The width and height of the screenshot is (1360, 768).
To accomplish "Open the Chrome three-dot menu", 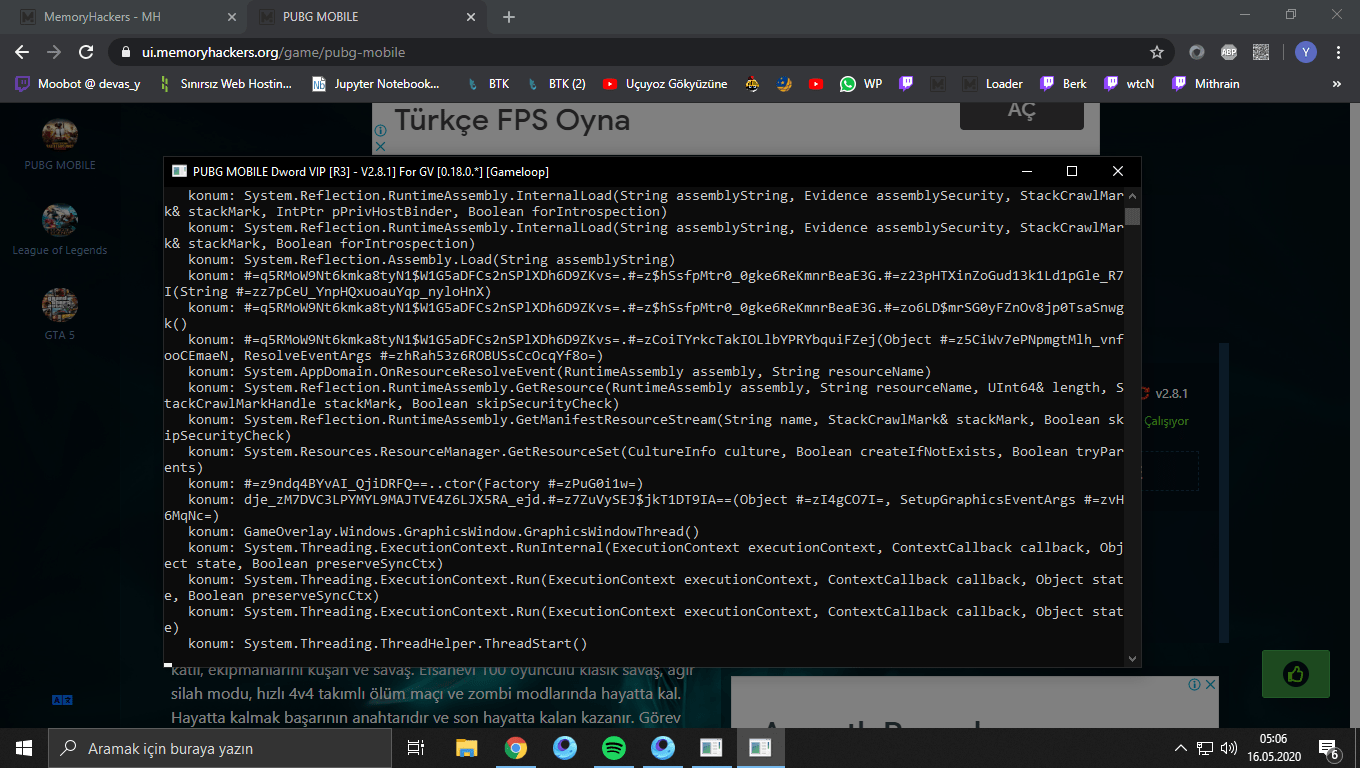I will pyautogui.click(x=1338, y=52).
